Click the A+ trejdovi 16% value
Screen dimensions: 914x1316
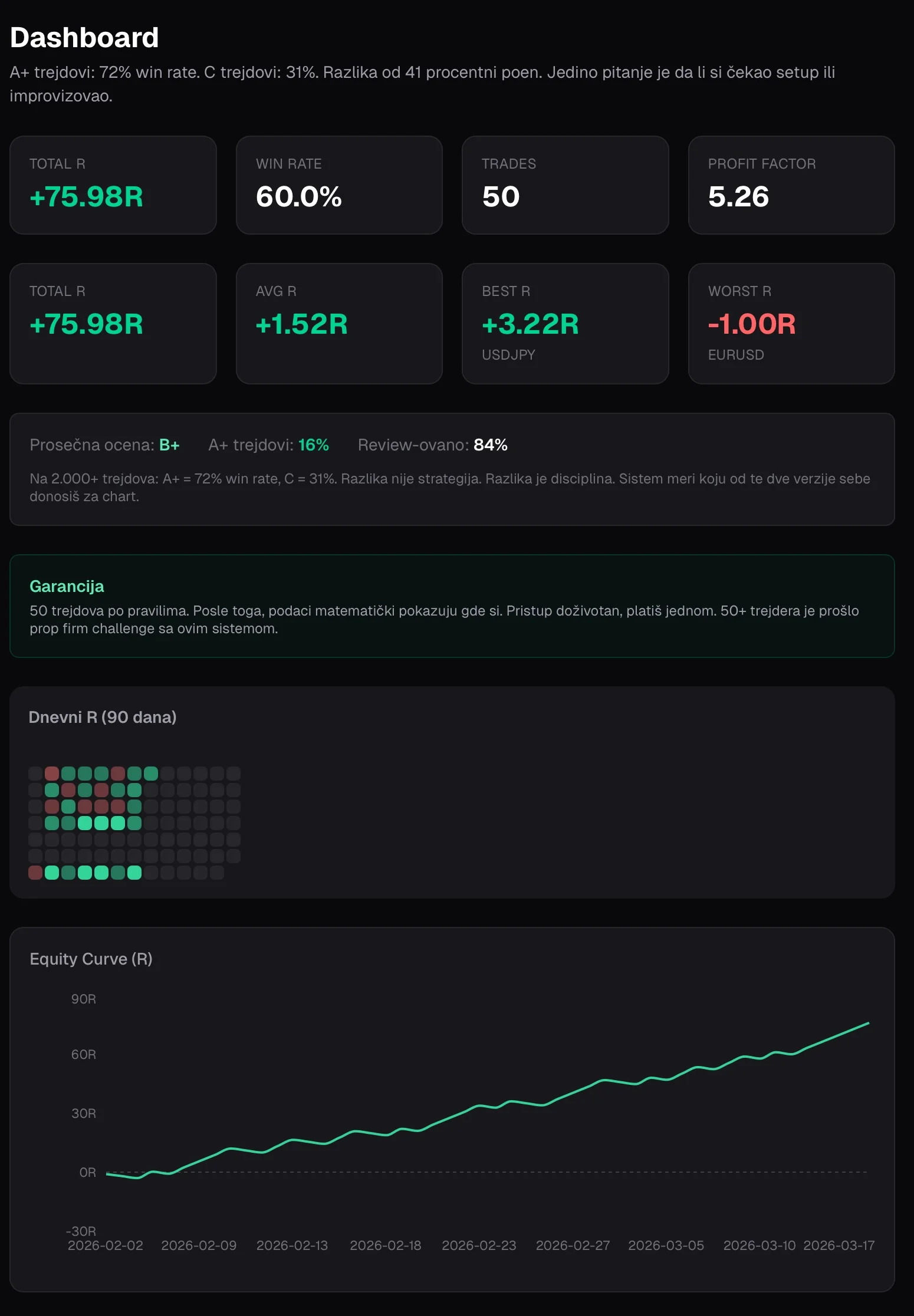(314, 445)
